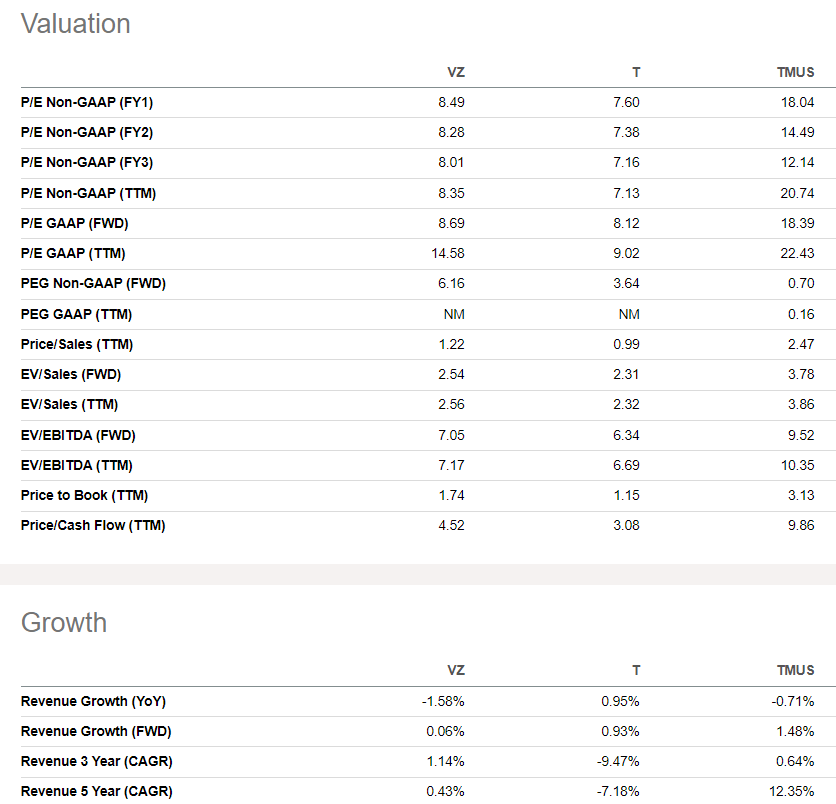Click the VZ ticker in the Valuation table header
Screen dimensions: 836x804
455,72
